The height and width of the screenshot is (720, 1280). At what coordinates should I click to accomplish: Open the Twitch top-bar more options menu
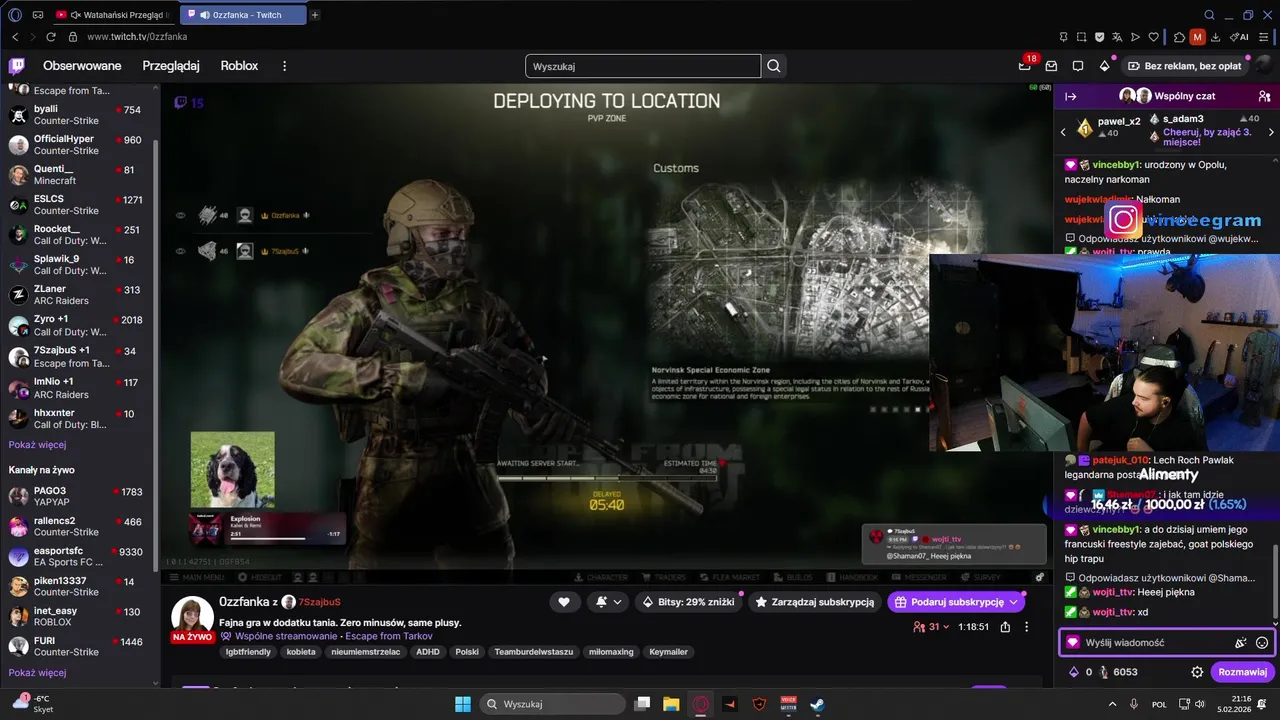pyautogui.click(x=284, y=66)
